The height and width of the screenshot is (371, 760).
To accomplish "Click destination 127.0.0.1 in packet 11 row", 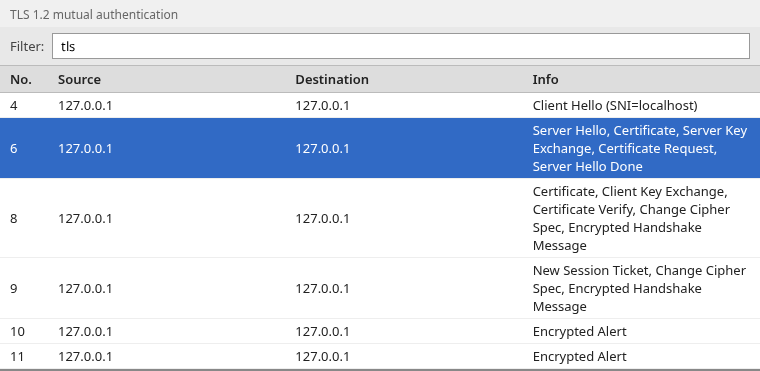I will pyautogui.click(x=322, y=357).
